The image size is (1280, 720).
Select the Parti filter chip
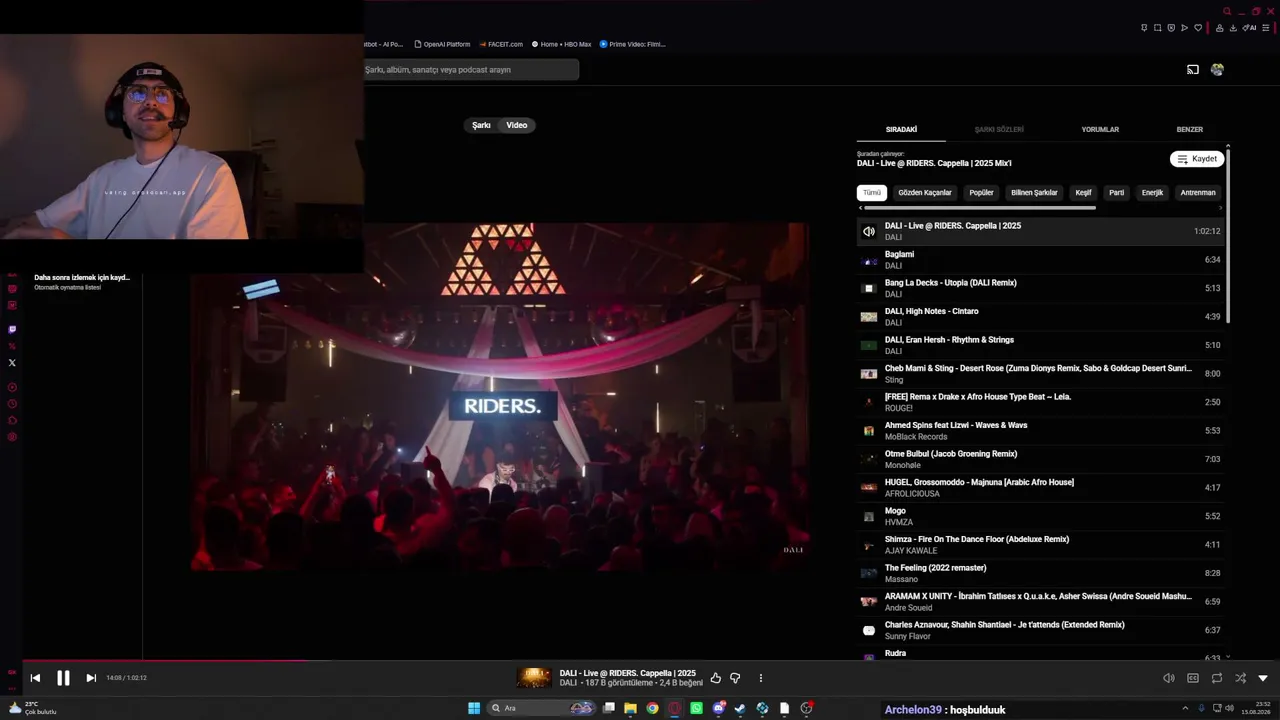[1117, 193]
